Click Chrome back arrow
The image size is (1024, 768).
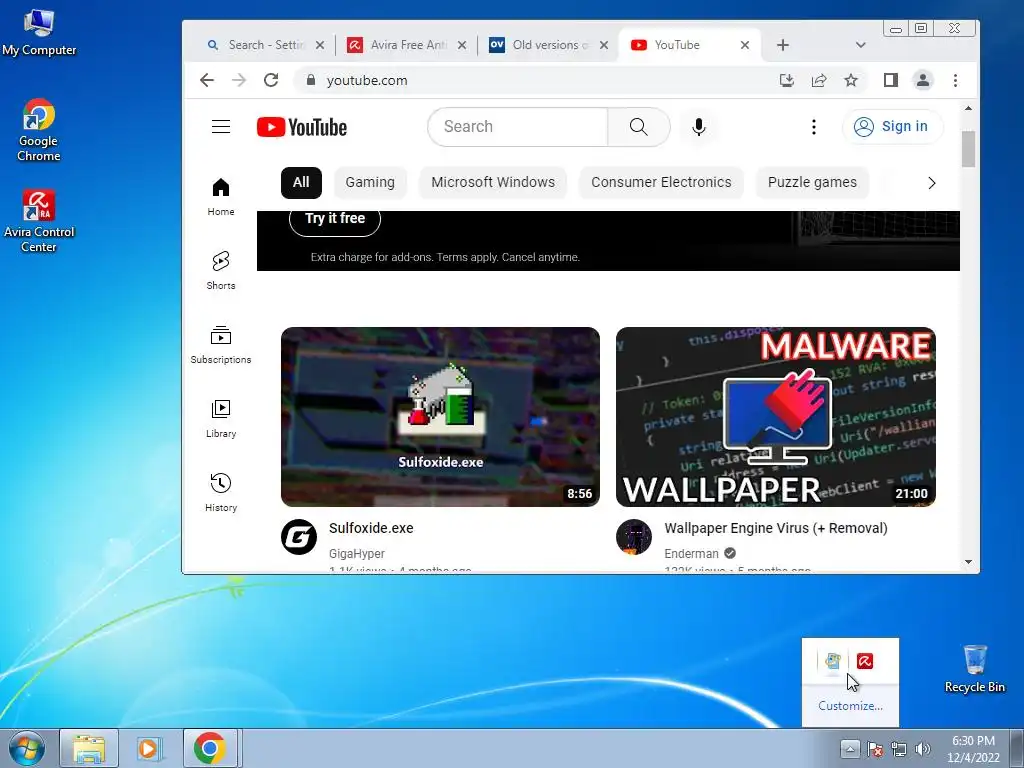(x=207, y=80)
